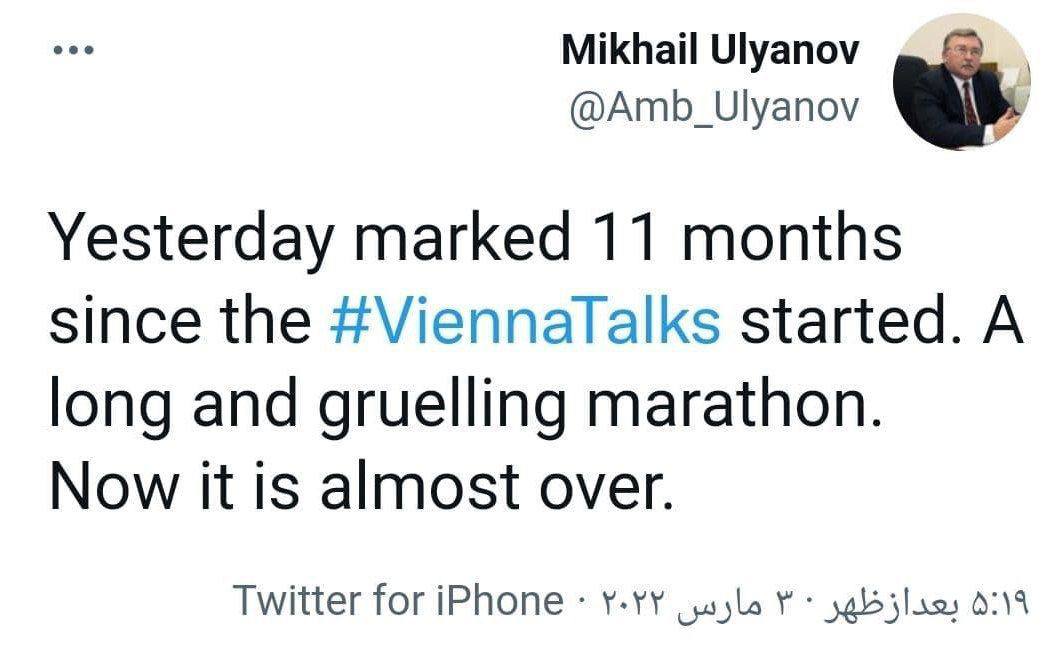Open Mikhail Ulyanov's profile picture
The width and height of the screenshot is (1063, 654).
tap(960, 83)
